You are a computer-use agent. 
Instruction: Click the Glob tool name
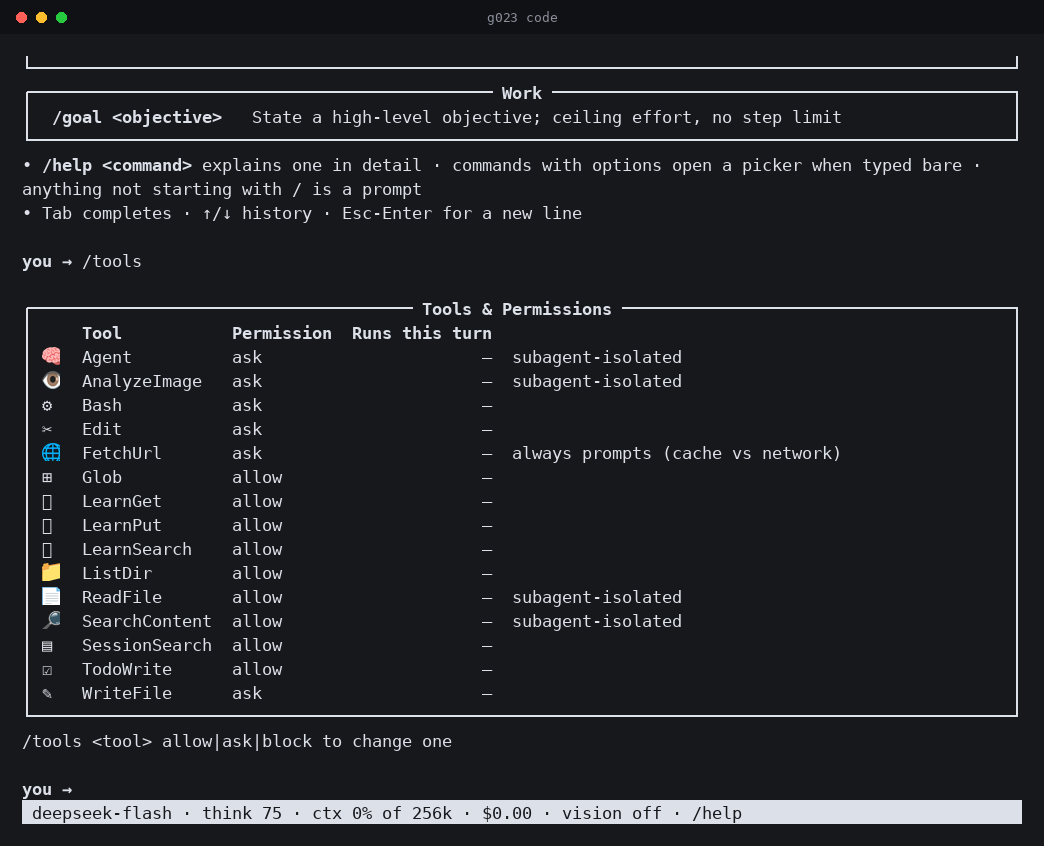coord(102,477)
